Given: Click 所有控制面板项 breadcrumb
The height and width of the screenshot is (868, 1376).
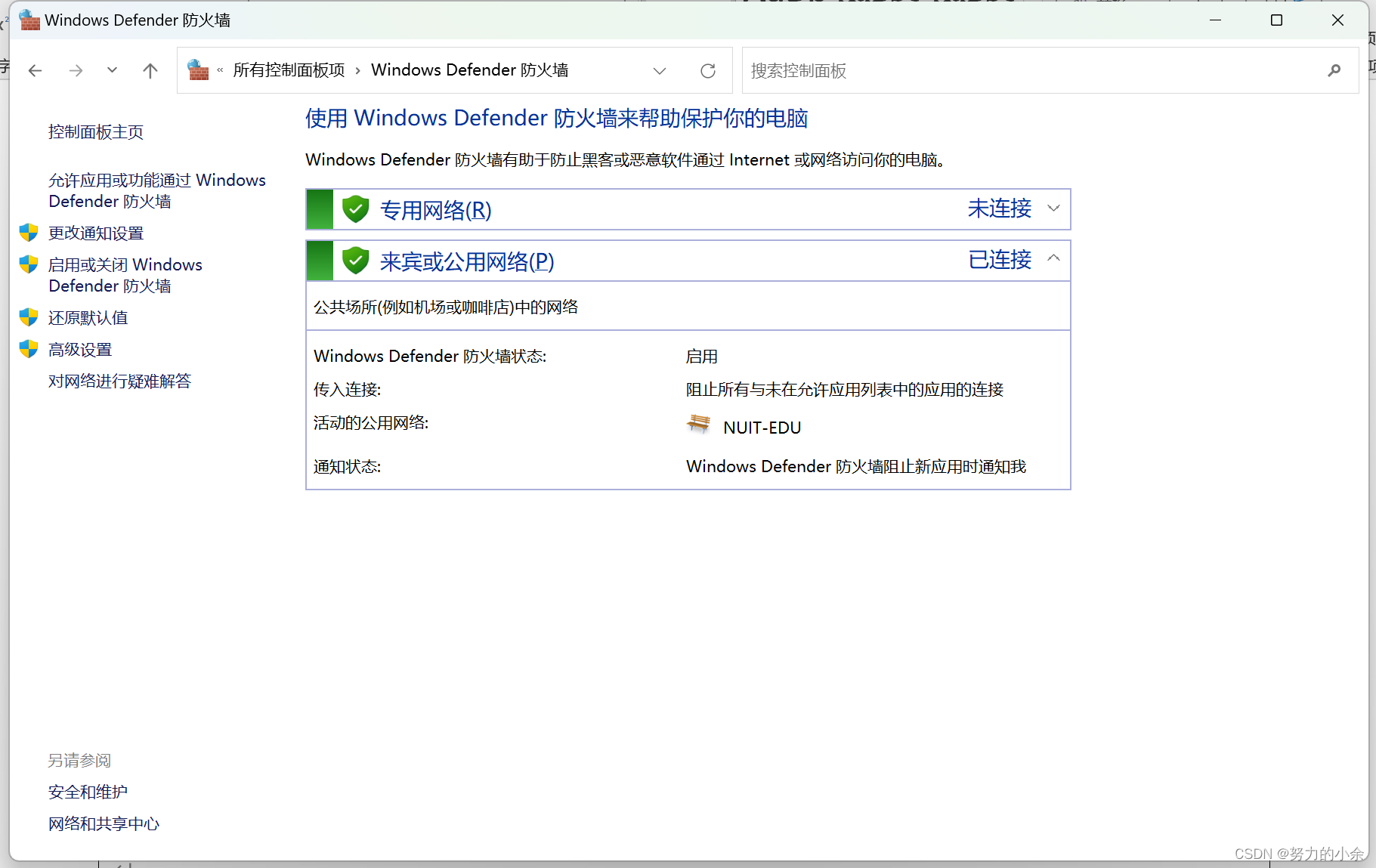Looking at the screenshot, I should point(289,70).
